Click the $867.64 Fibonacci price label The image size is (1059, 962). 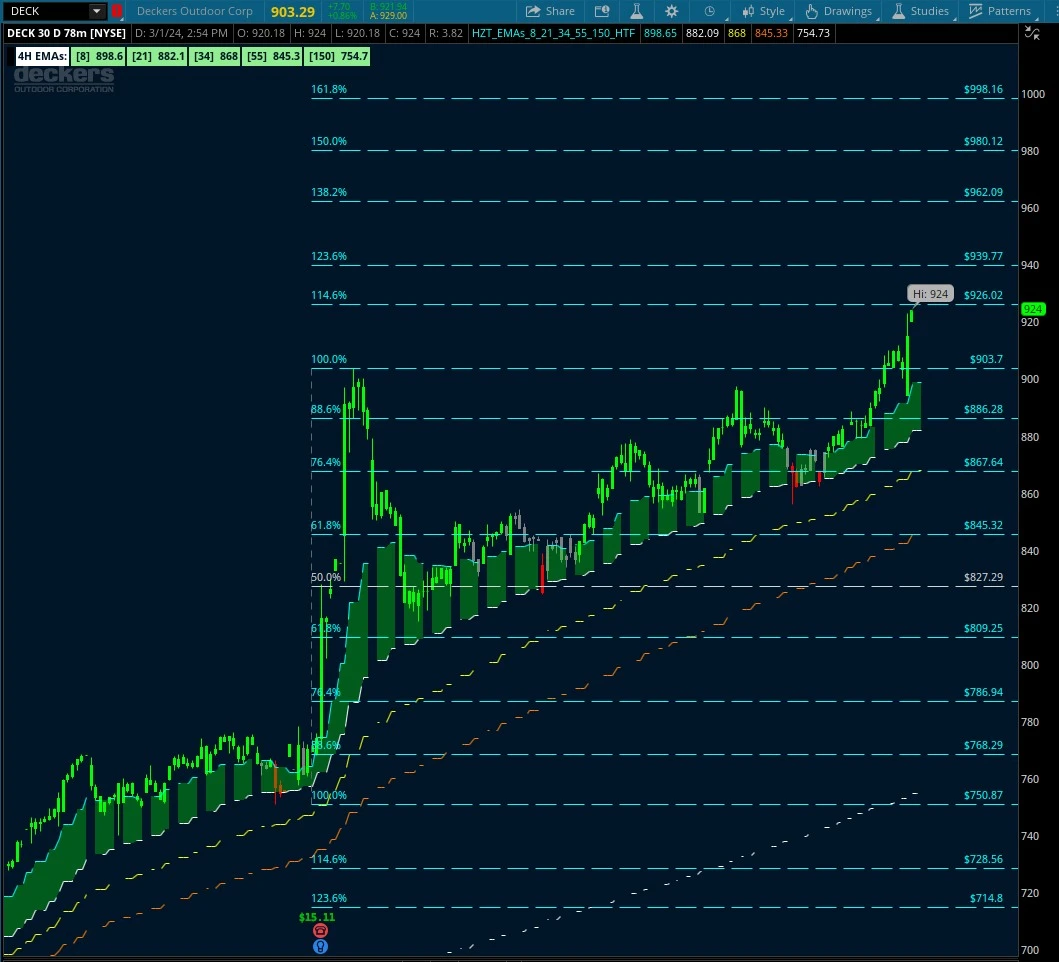[x=983, y=462]
